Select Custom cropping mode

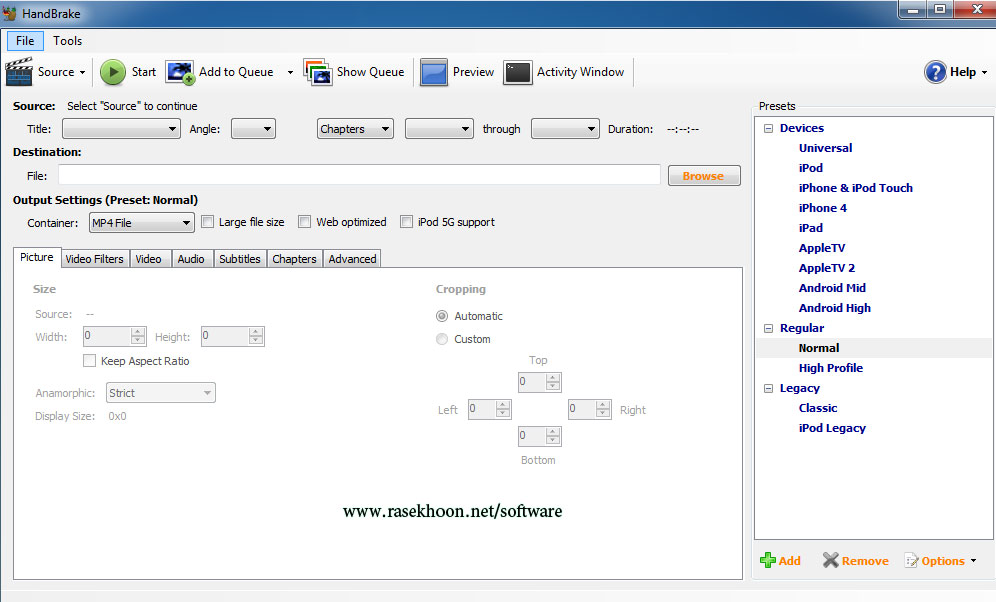pyautogui.click(x=442, y=338)
